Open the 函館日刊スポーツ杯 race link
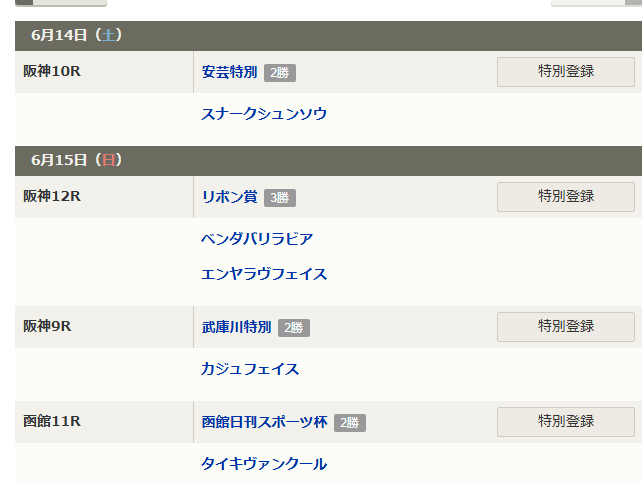The width and height of the screenshot is (642, 484). pyautogui.click(x=264, y=422)
